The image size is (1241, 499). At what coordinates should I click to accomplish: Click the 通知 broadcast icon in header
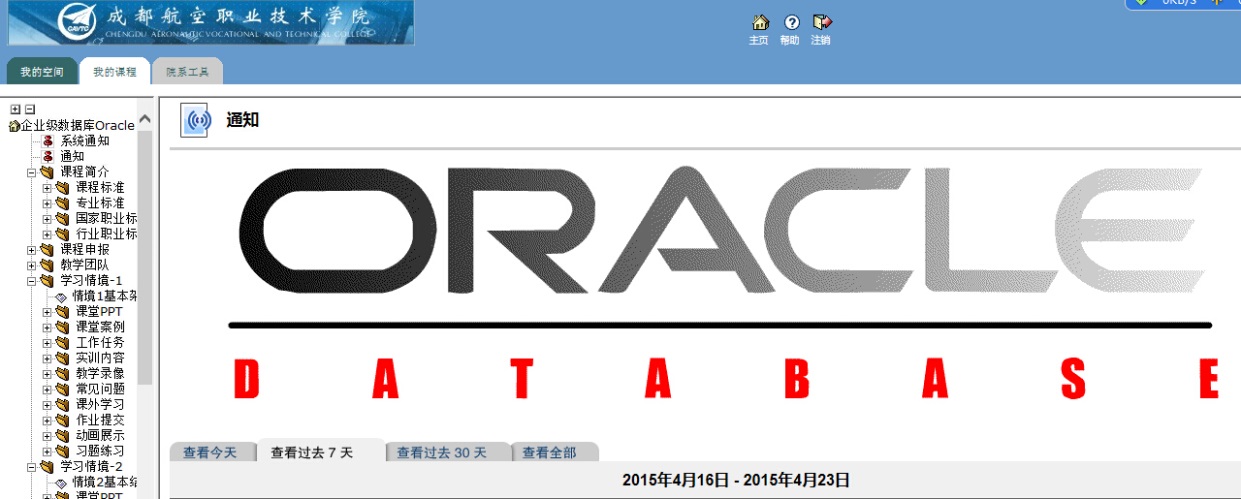click(197, 121)
